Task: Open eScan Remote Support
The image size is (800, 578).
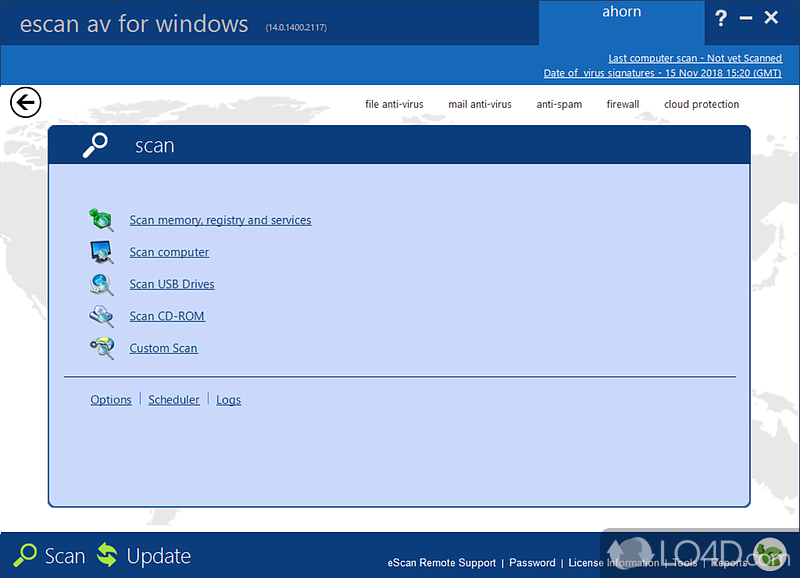Action: point(442,563)
